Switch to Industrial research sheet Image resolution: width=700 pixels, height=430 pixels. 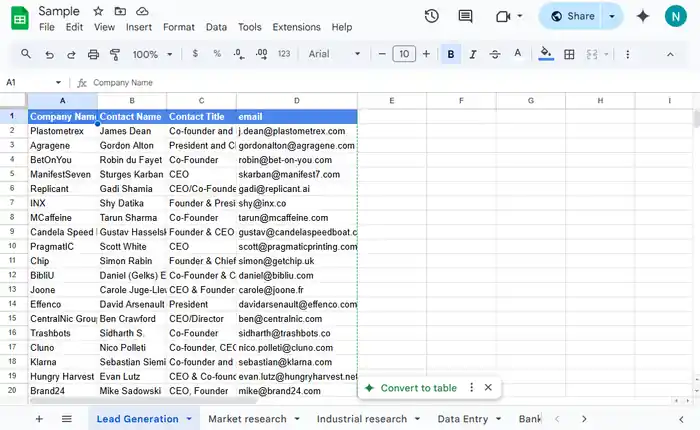[x=362, y=419]
